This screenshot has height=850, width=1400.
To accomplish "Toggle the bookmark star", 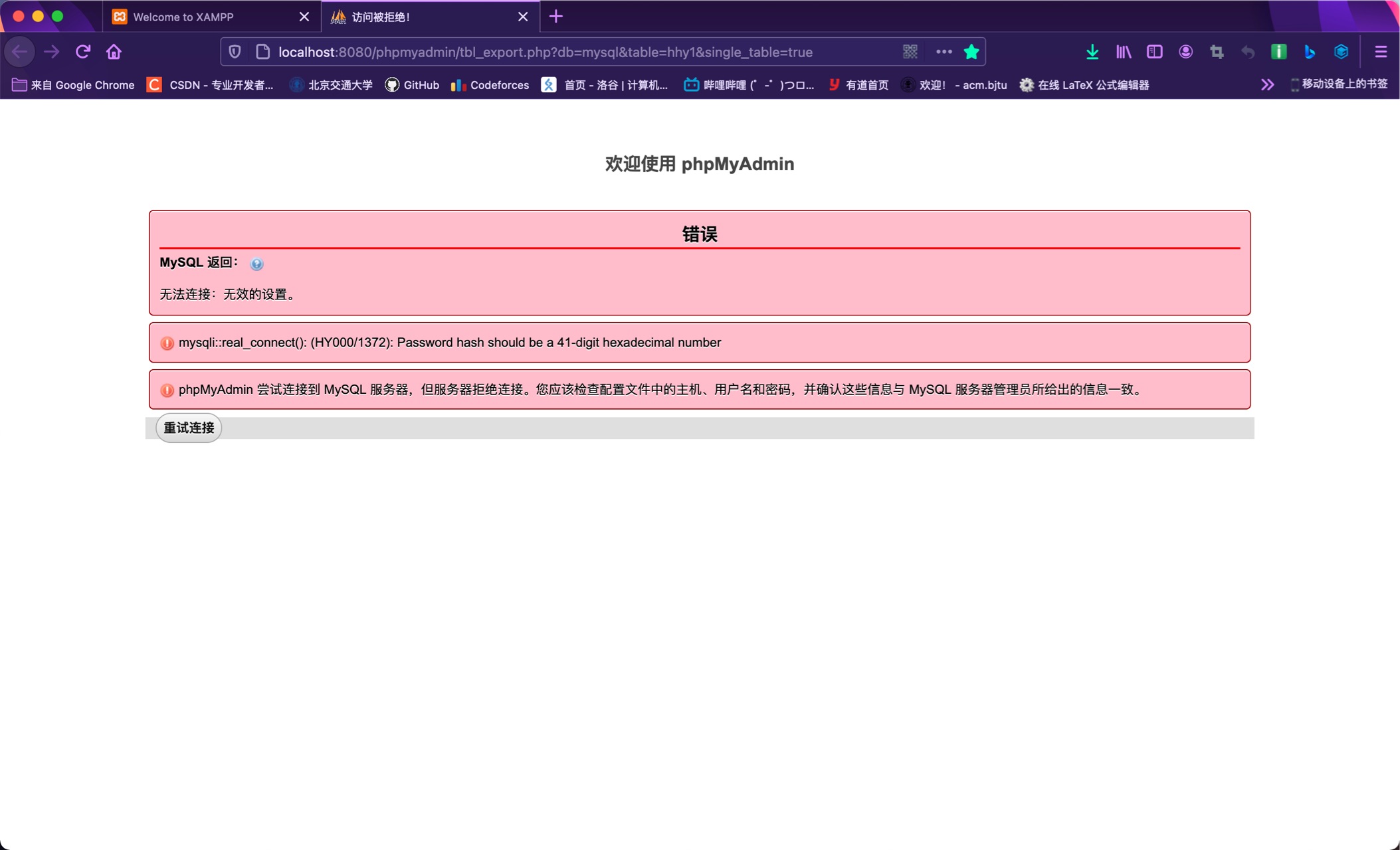I will (971, 52).
